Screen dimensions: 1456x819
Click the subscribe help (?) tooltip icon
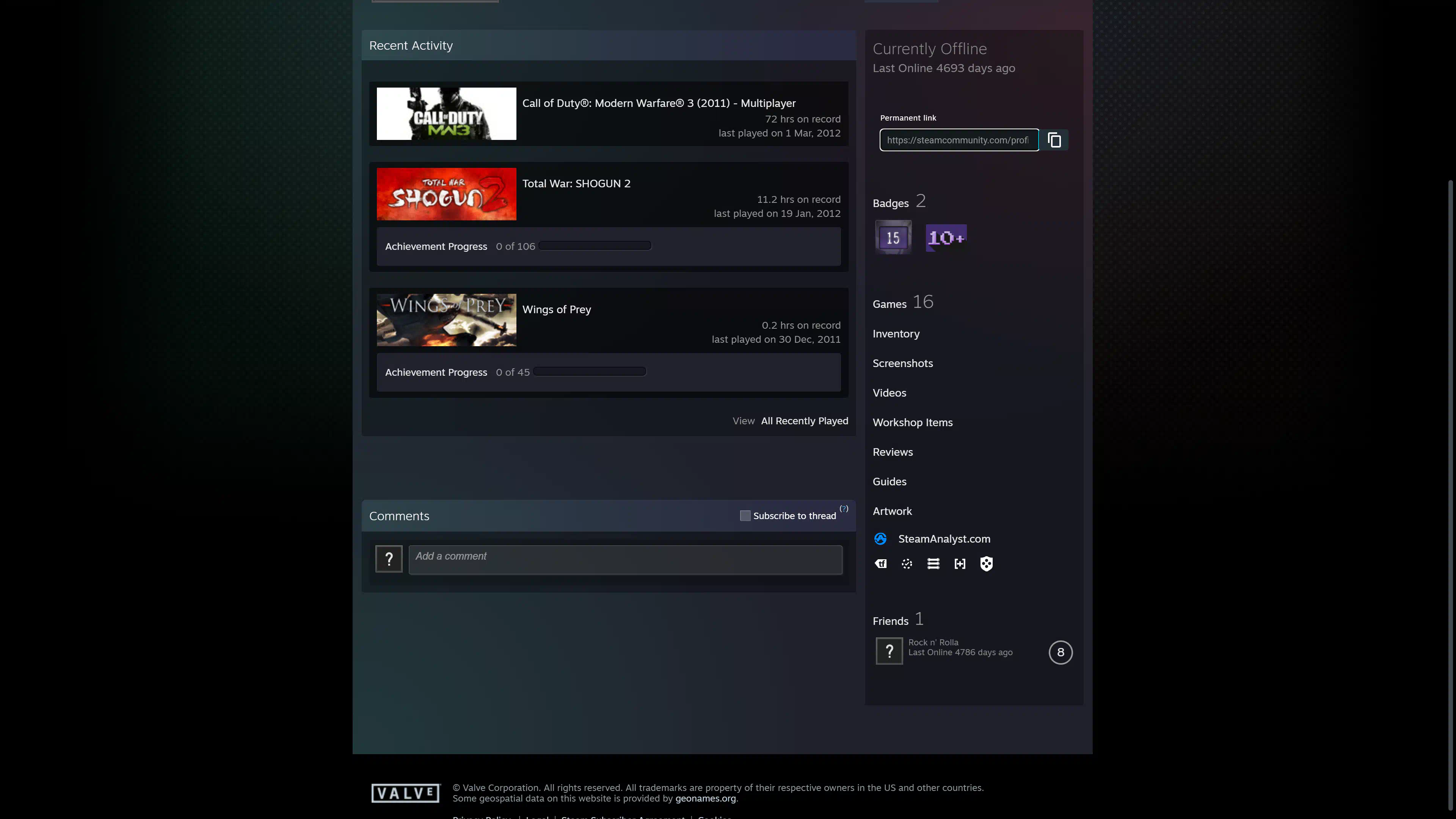844,509
